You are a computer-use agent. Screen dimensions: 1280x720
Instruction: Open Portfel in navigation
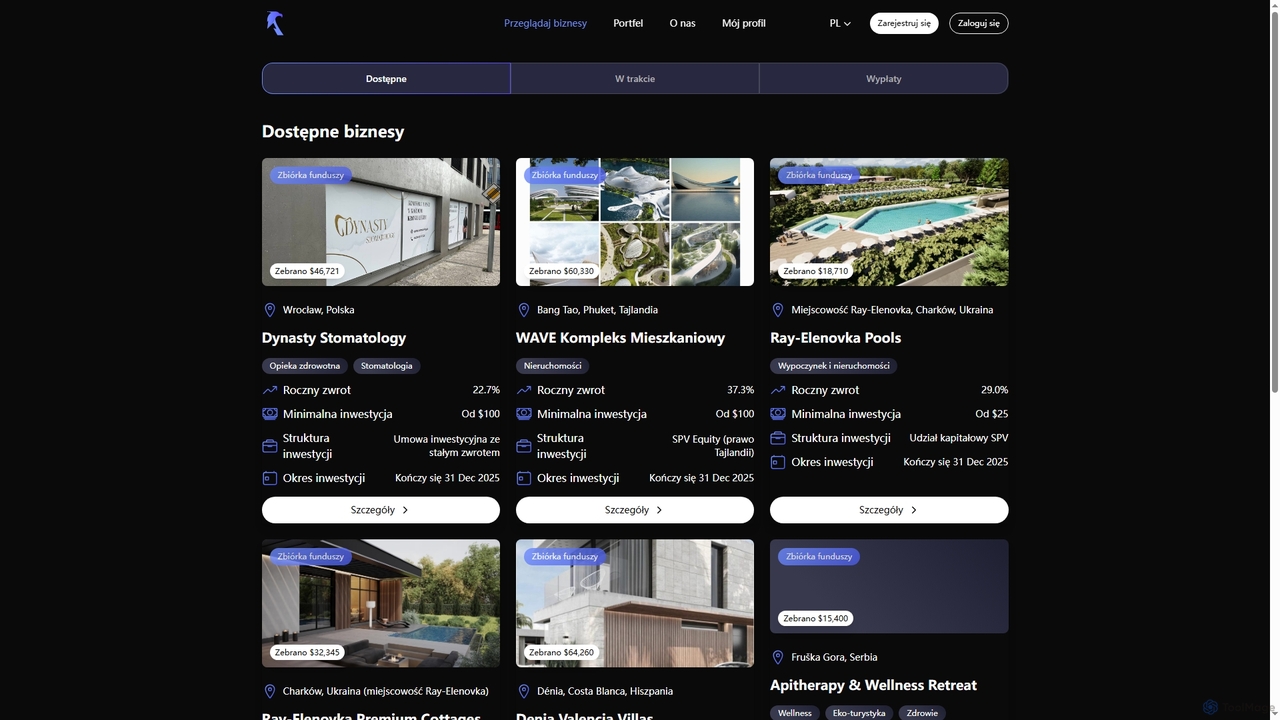point(628,23)
